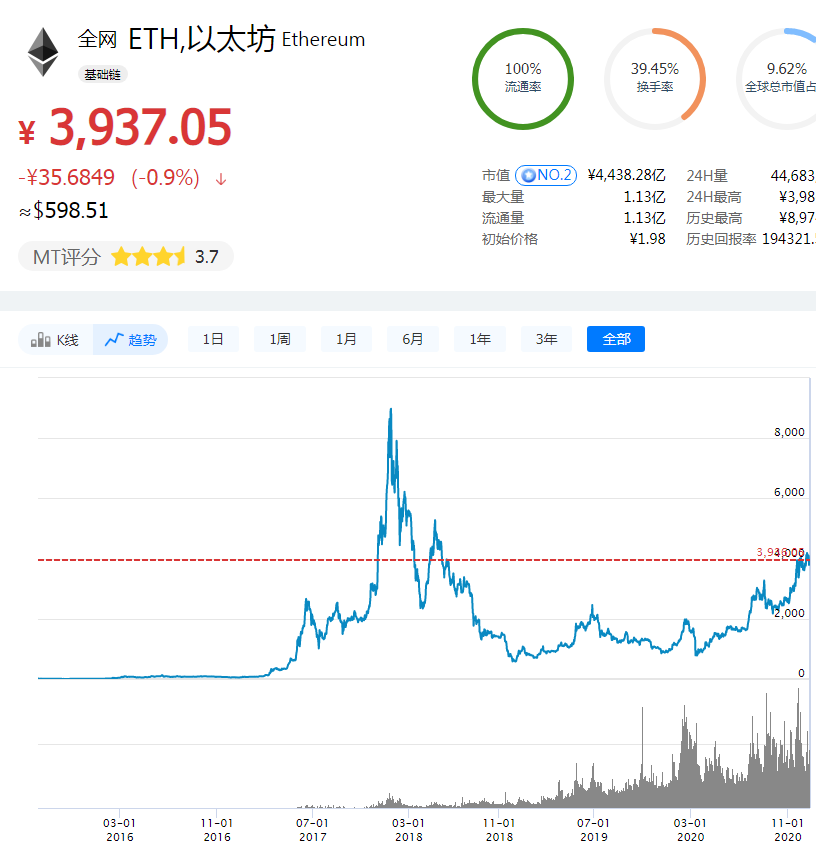This screenshot has width=816, height=858.
Task: Switch chart to K线 view
Action: (55, 340)
